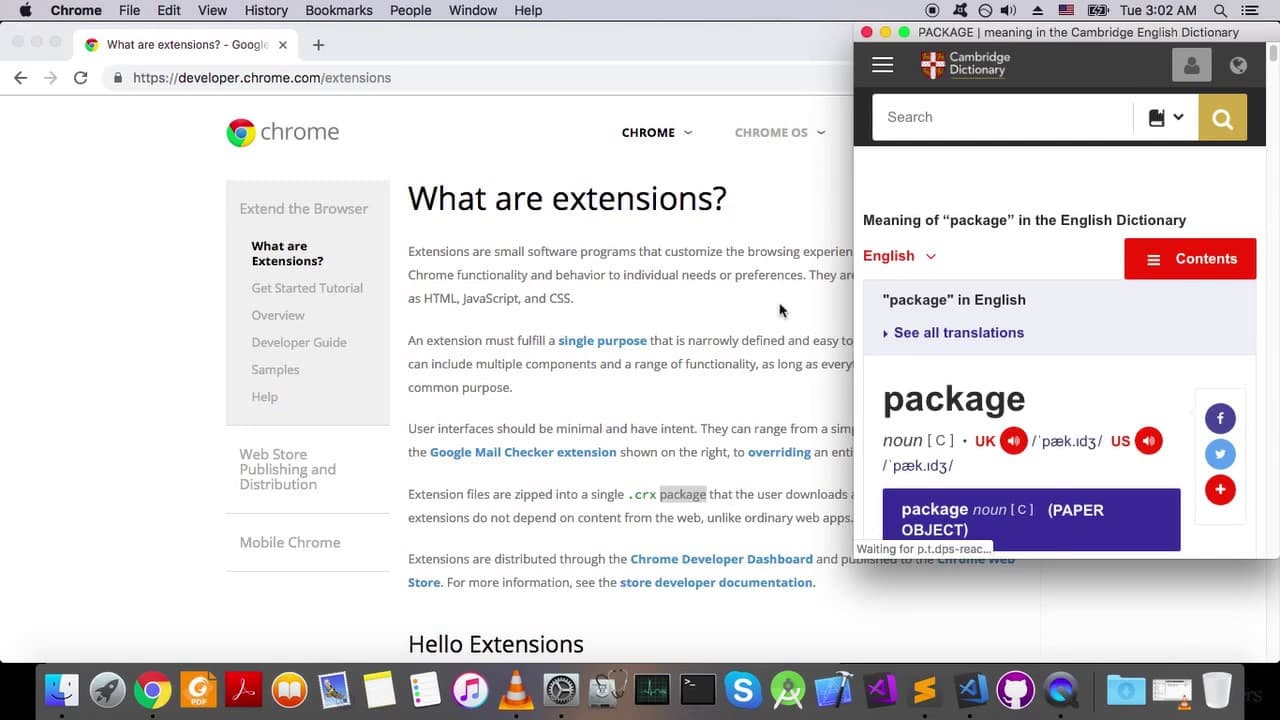
Task: Open Get Started Tutorial sidebar link
Action: pyautogui.click(x=307, y=288)
